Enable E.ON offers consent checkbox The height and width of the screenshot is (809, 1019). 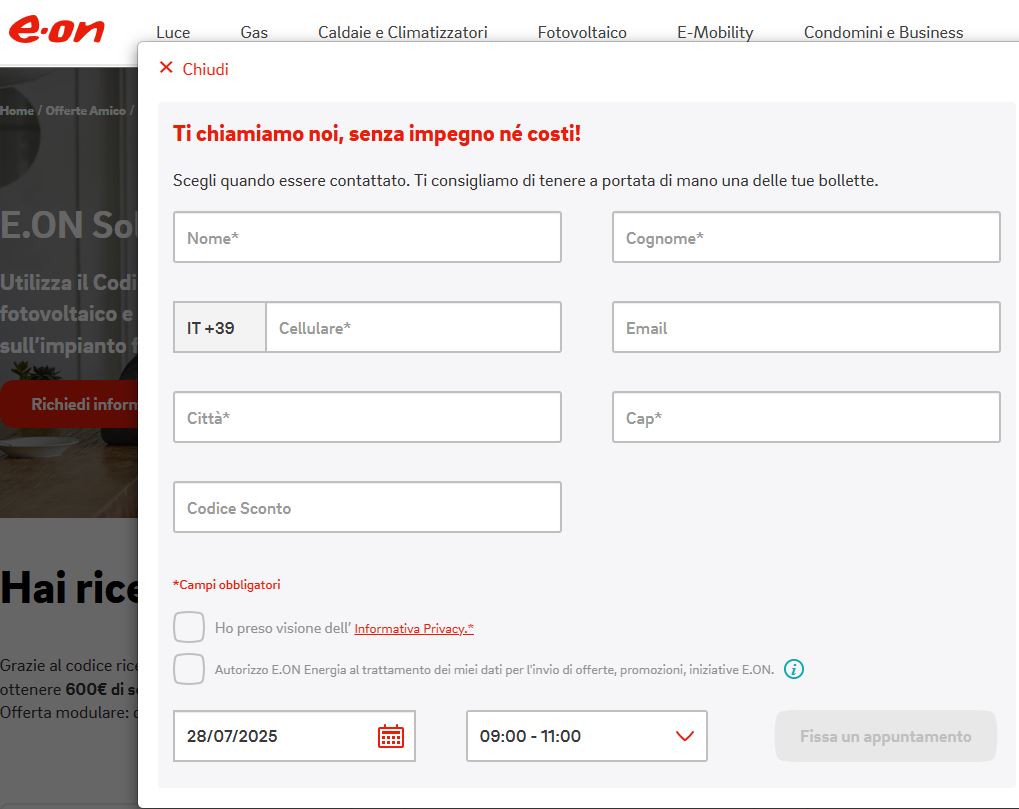point(189,669)
